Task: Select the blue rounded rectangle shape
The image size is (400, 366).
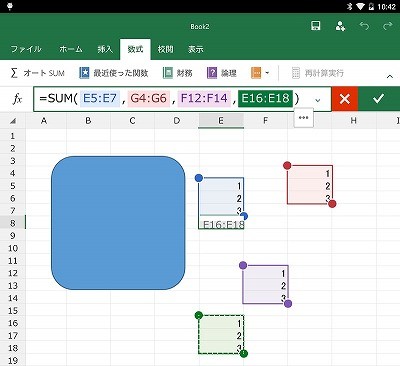Action: click(118, 223)
